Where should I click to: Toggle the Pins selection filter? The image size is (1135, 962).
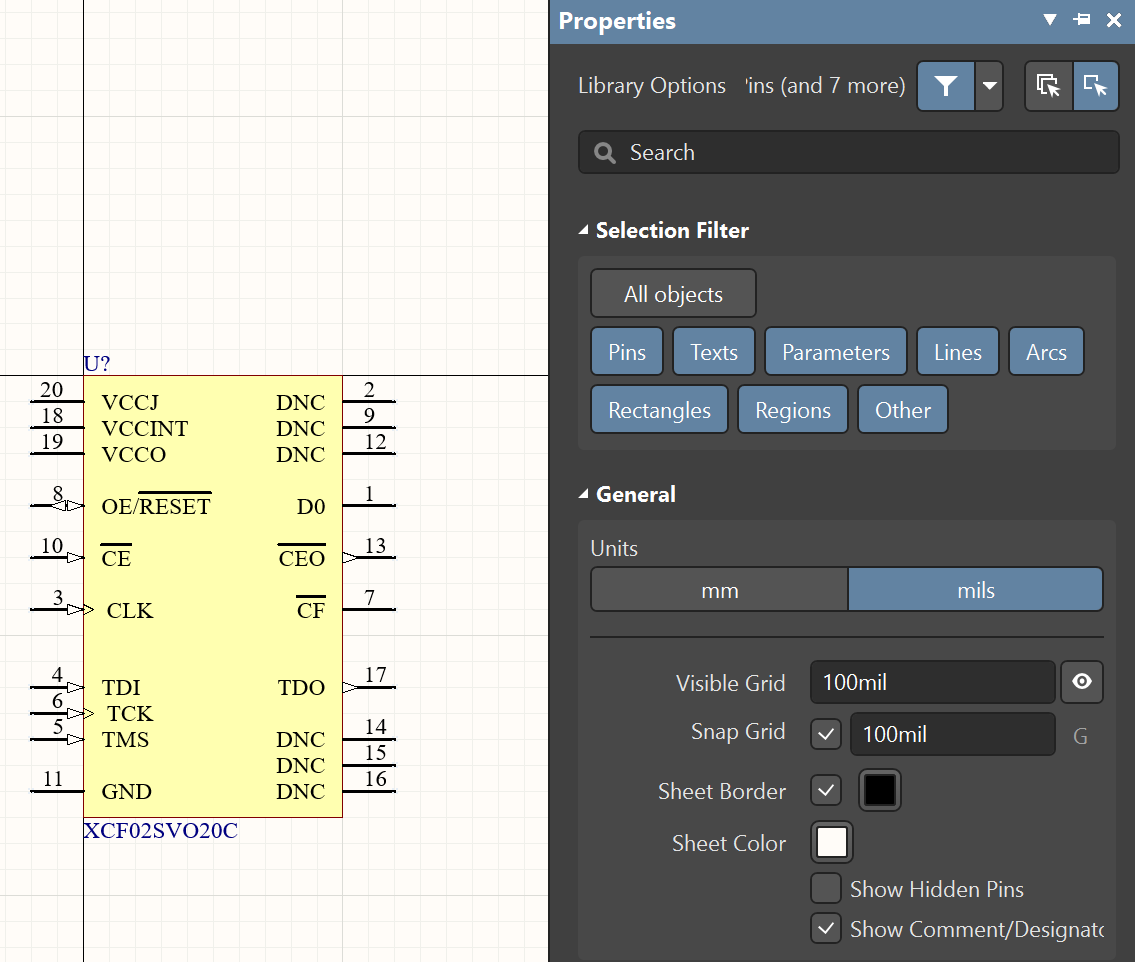627,352
